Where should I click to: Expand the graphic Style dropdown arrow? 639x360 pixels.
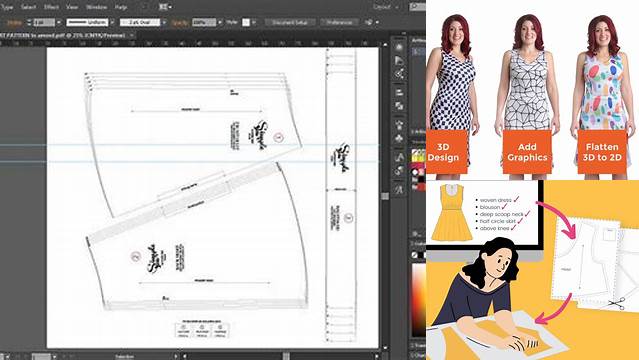click(254, 22)
